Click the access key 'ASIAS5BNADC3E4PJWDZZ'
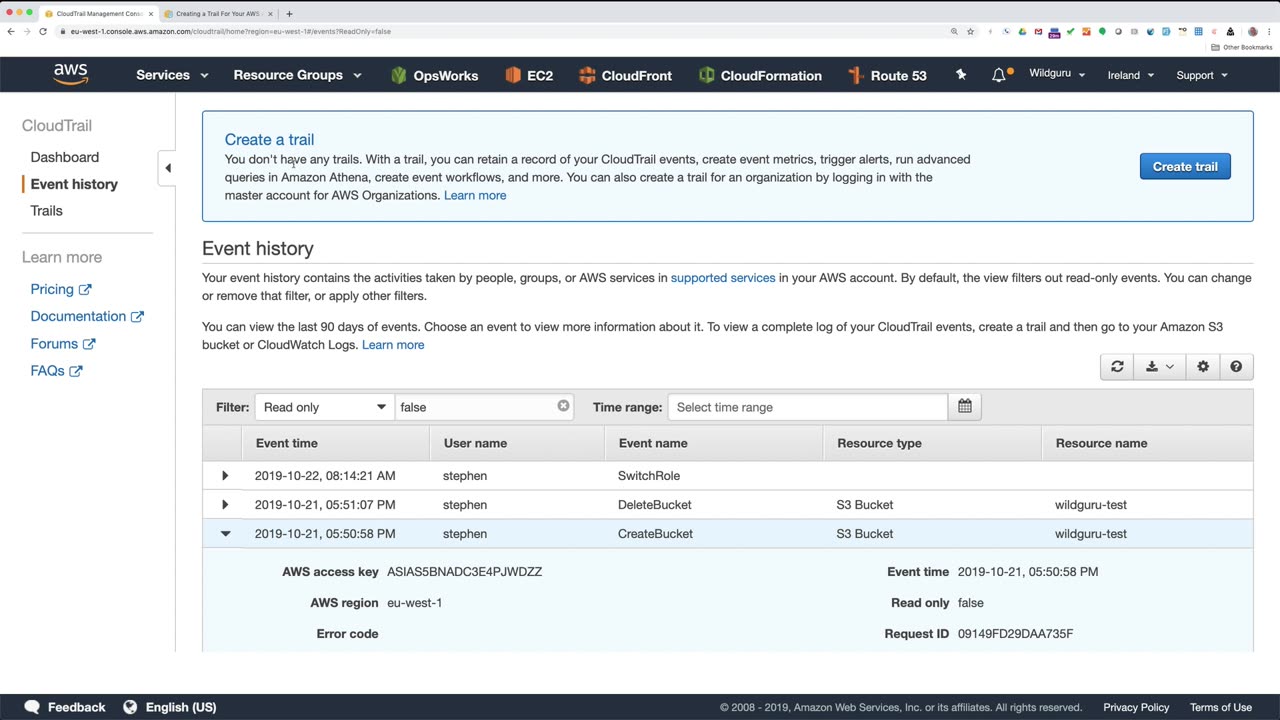Viewport: 1280px width, 720px height. click(465, 572)
